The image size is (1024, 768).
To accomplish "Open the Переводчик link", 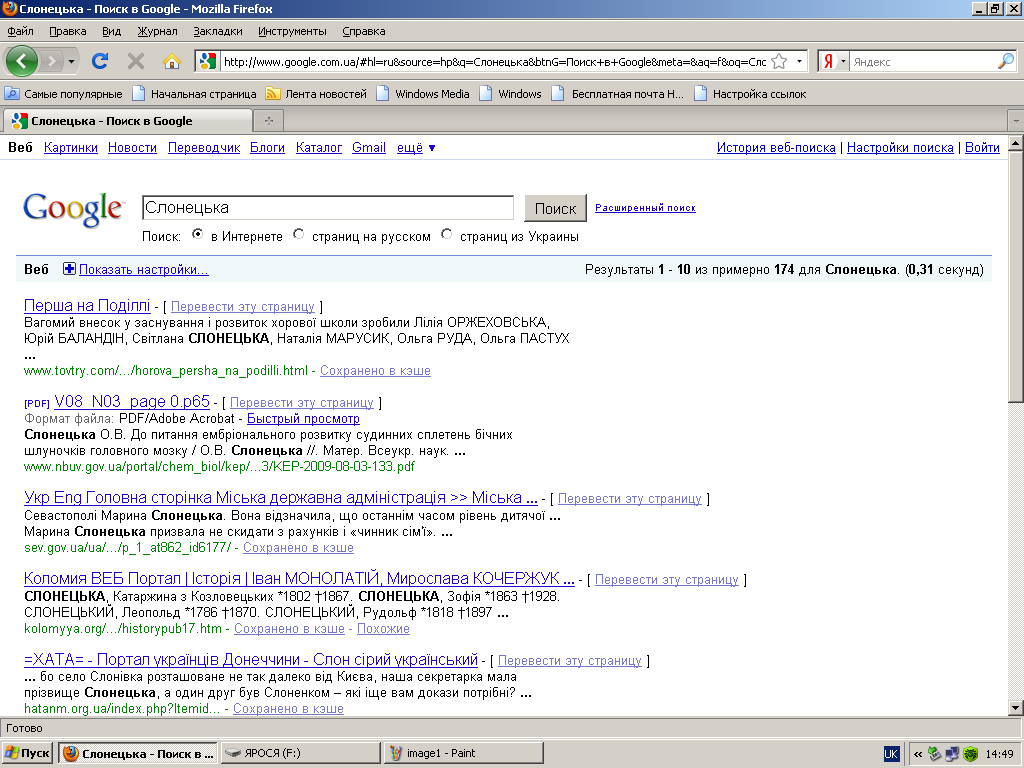I will 204,148.
